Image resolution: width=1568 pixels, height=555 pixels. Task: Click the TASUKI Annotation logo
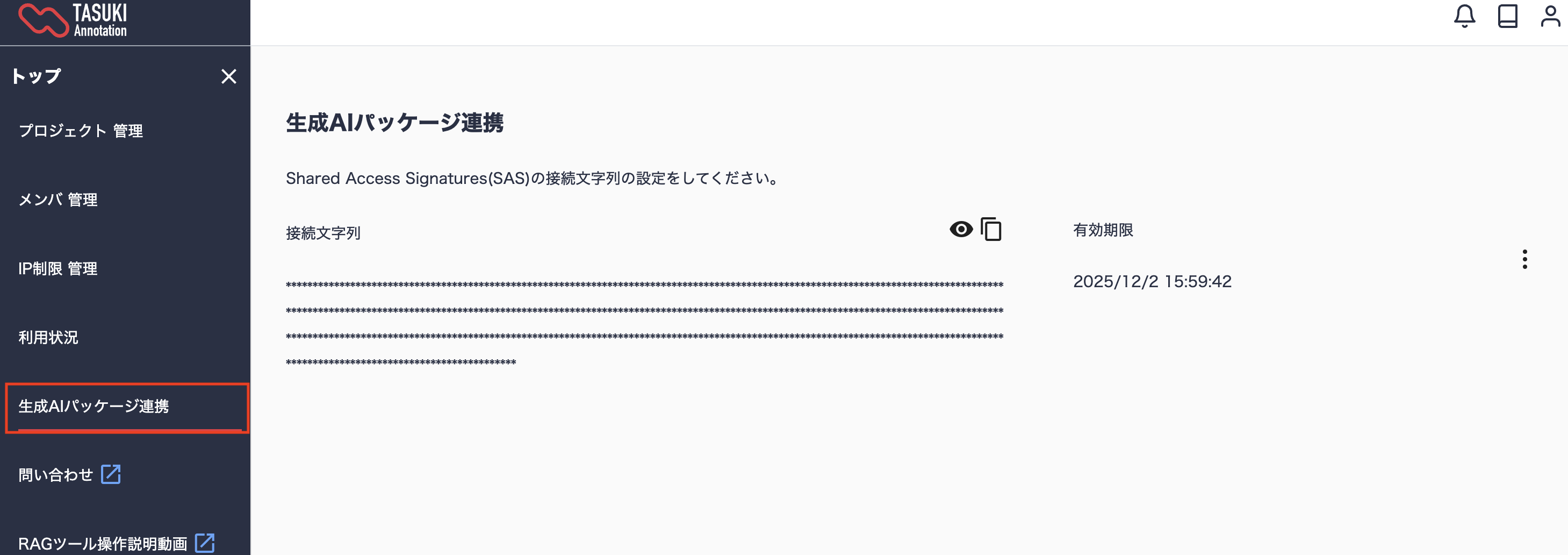tap(73, 21)
